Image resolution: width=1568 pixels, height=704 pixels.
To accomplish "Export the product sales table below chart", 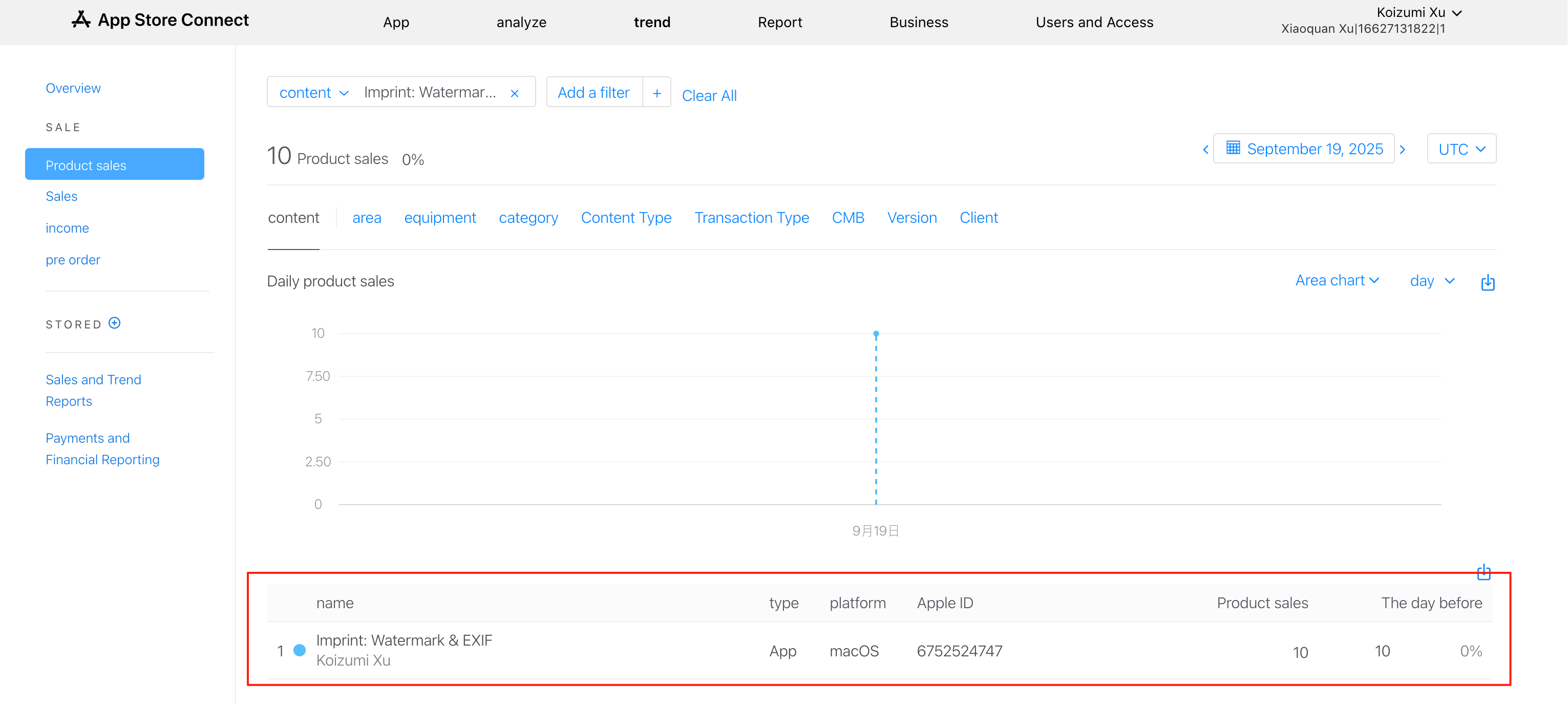I will pos(1484,572).
